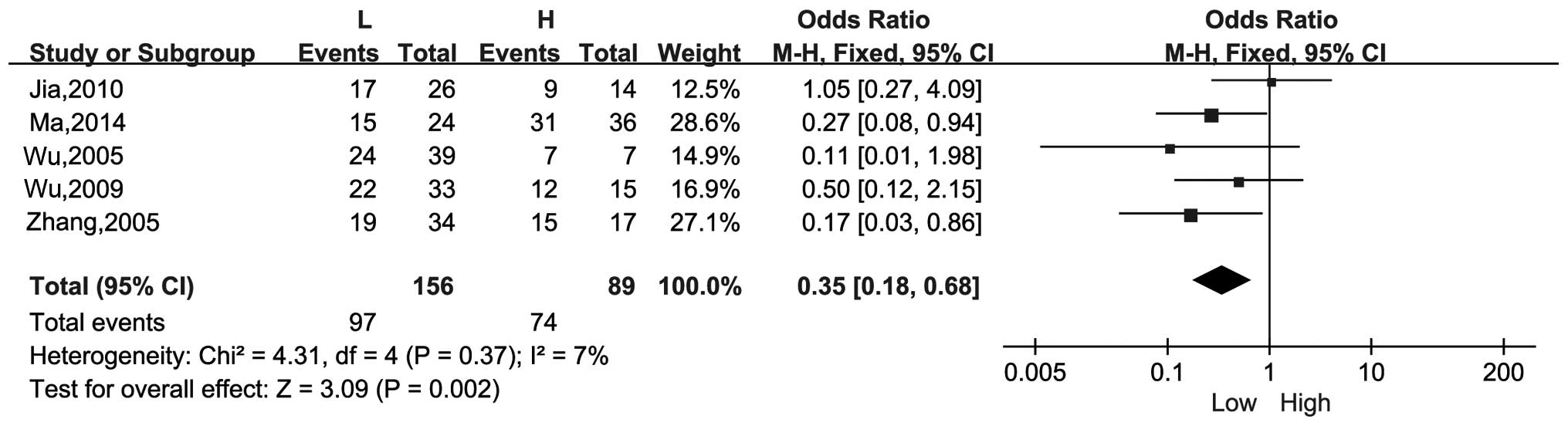Click the square marker for Ma,2014
This screenshot has height=426, width=1568.
click(x=1211, y=116)
